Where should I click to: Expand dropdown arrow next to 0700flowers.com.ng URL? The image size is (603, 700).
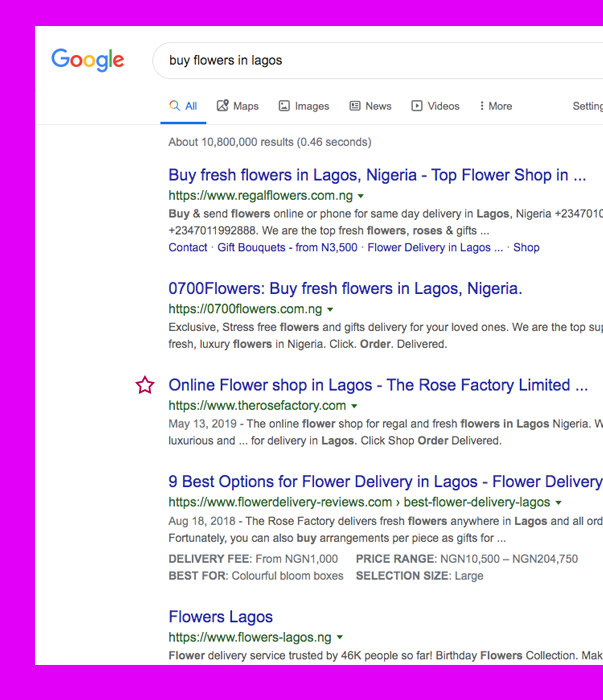(x=330, y=309)
